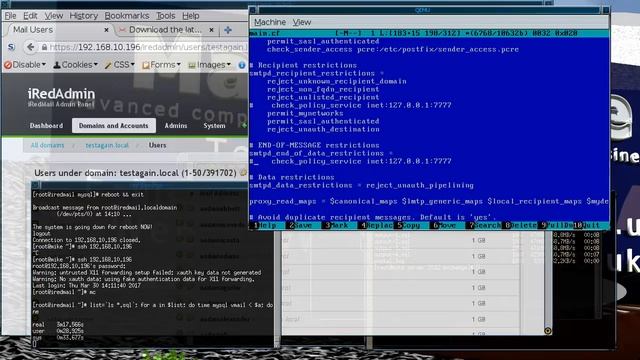The image size is (640, 360).
Task: Close the Download the lat... tab
Action: tap(211, 30)
